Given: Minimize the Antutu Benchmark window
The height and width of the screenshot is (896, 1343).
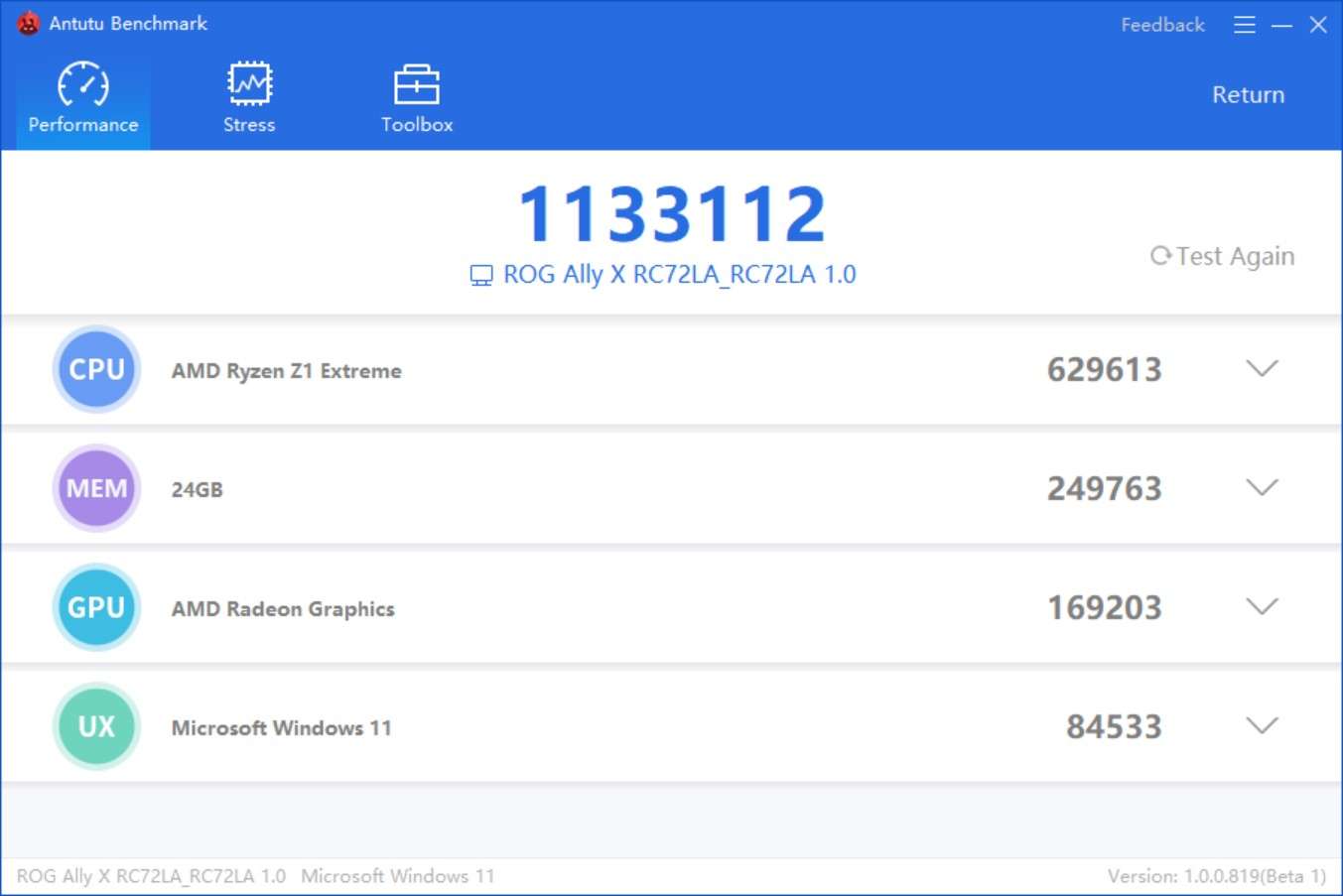Looking at the screenshot, I should pyautogui.click(x=1281, y=25).
